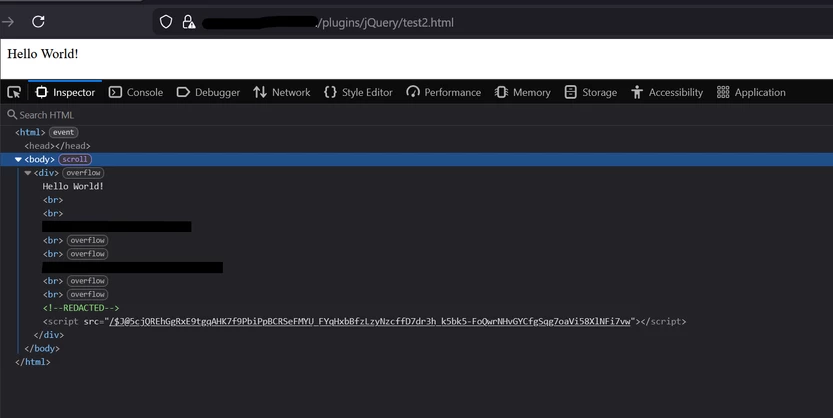Click the Hello World! page text
This screenshot has height=418, width=833.
(x=42, y=54)
